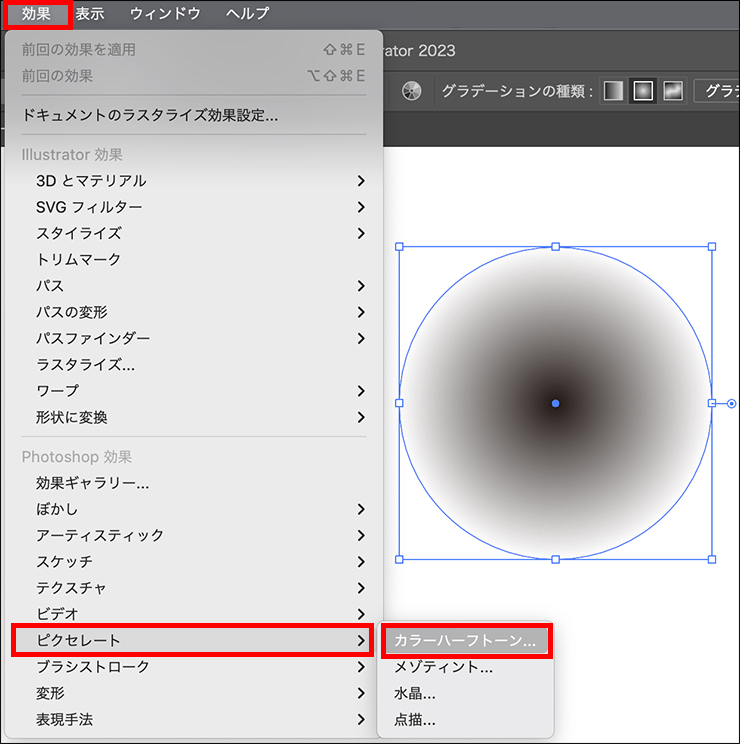Open the ウィンドウ menu
This screenshot has height=744, width=740.
(165, 14)
